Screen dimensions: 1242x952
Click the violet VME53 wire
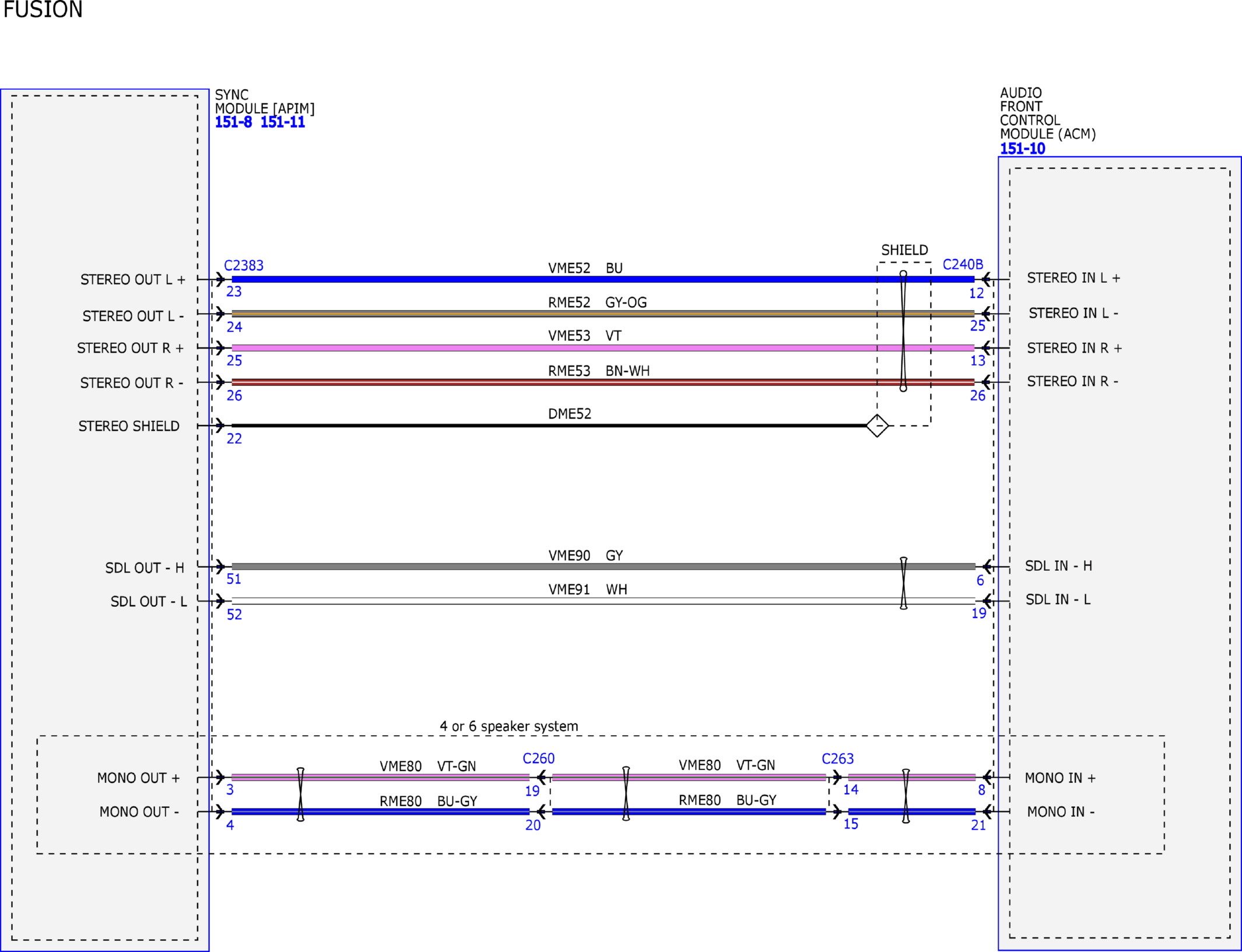pos(603,348)
